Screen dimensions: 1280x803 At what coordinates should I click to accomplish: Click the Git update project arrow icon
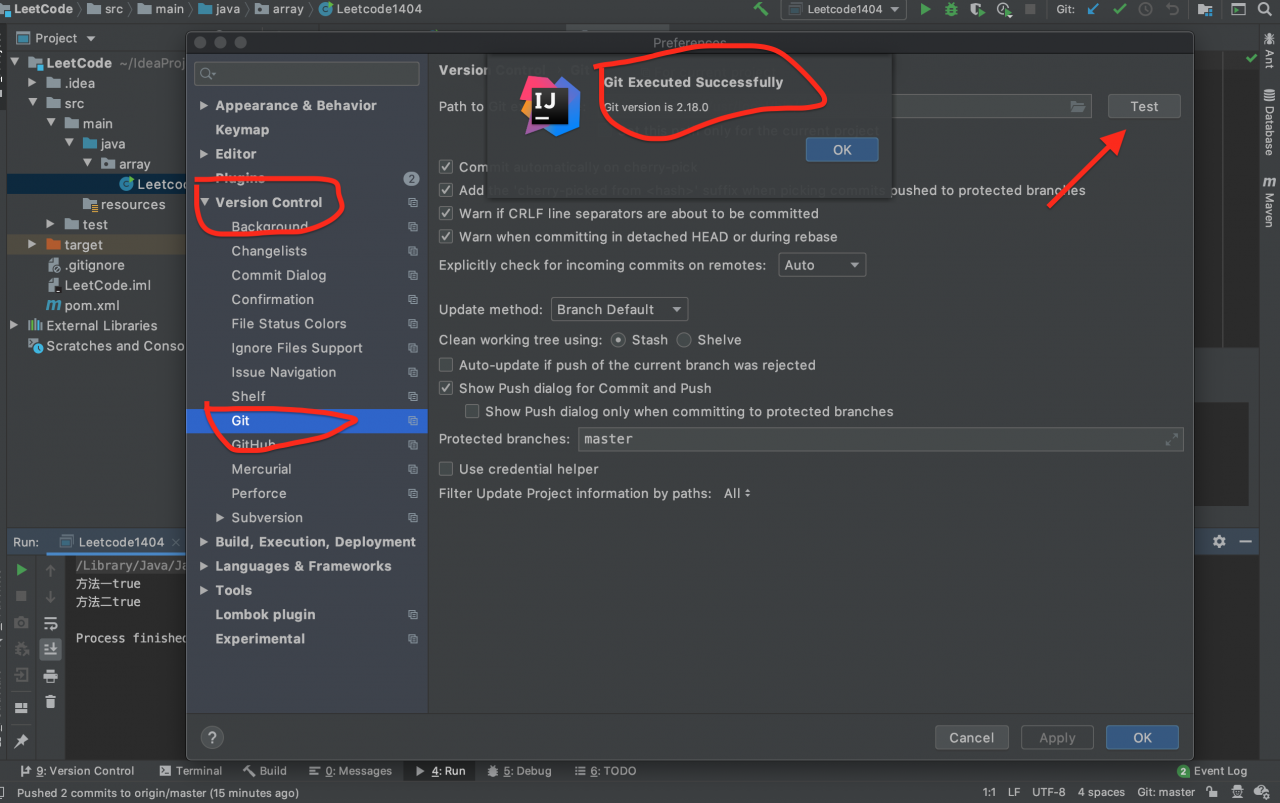coord(1093,9)
